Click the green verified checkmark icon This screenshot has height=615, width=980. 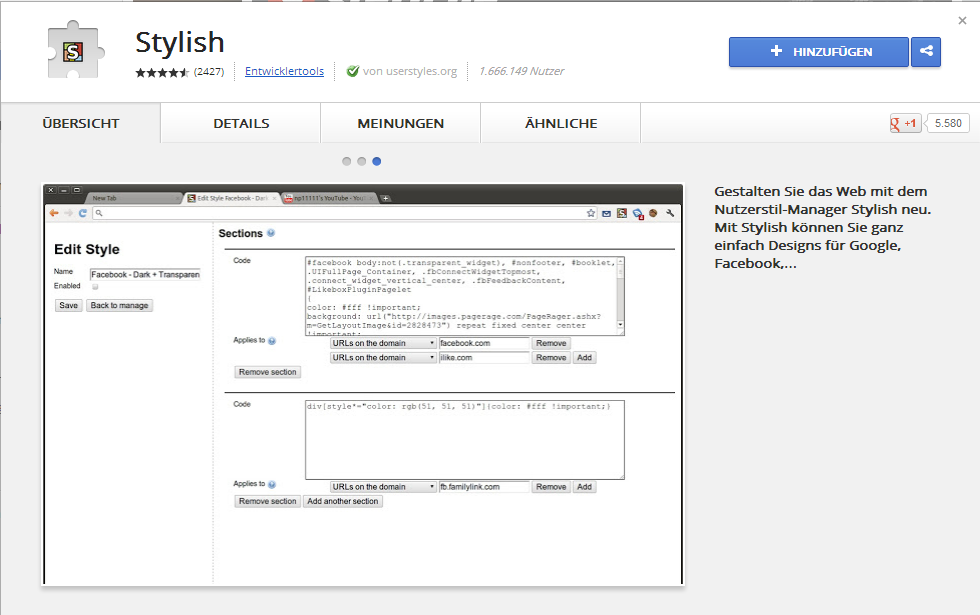coord(352,71)
